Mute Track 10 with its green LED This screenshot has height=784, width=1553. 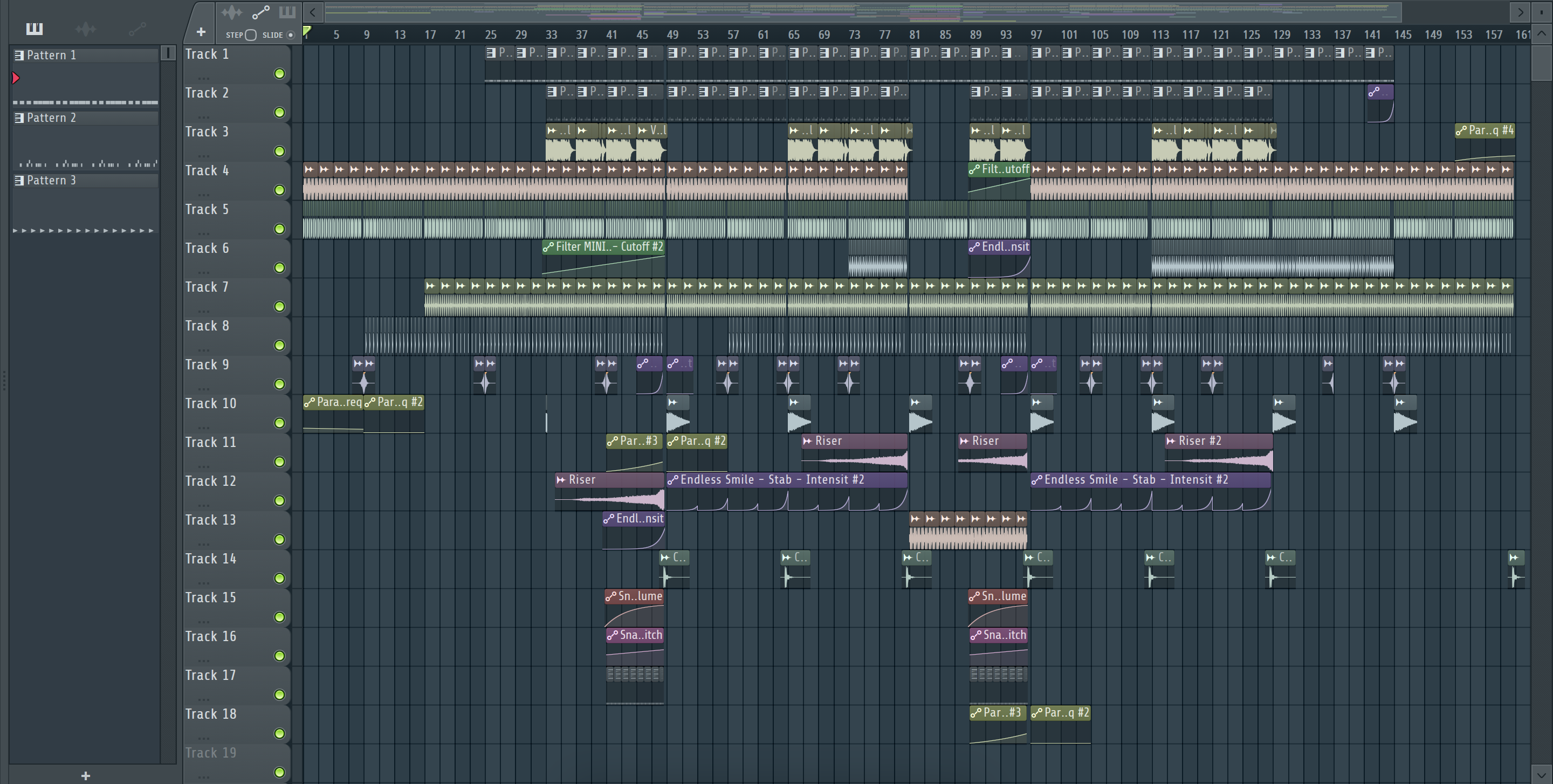tap(279, 423)
